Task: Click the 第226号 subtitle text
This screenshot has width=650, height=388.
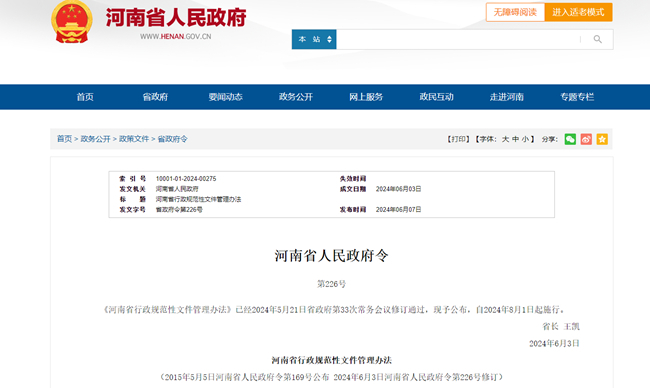Action: (331, 284)
